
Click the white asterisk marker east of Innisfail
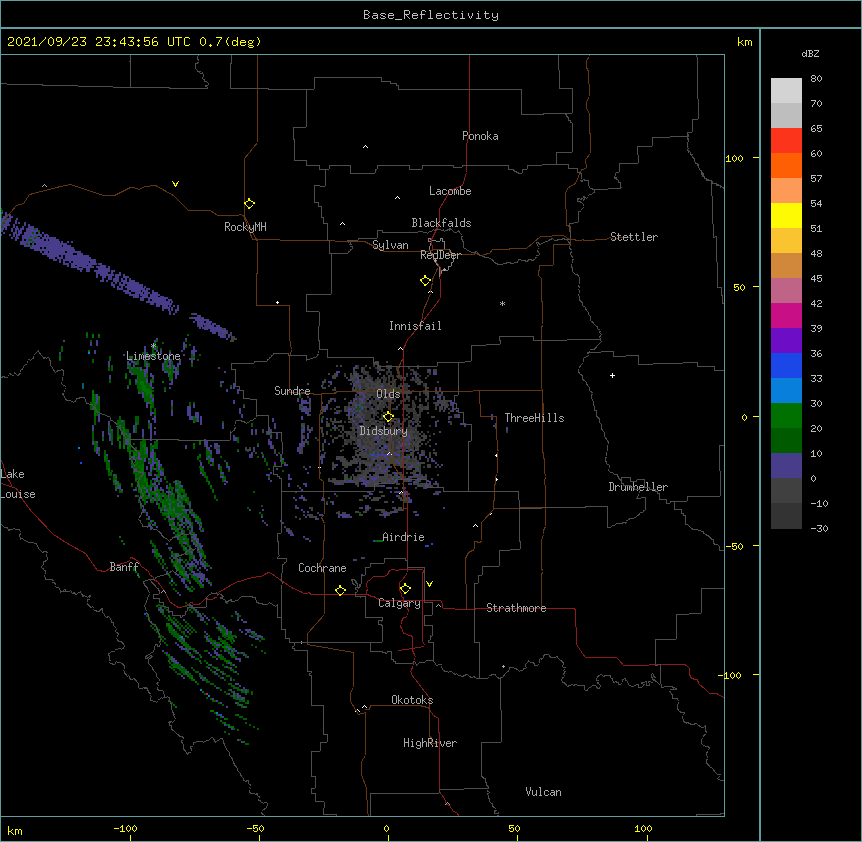pos(502,304)
